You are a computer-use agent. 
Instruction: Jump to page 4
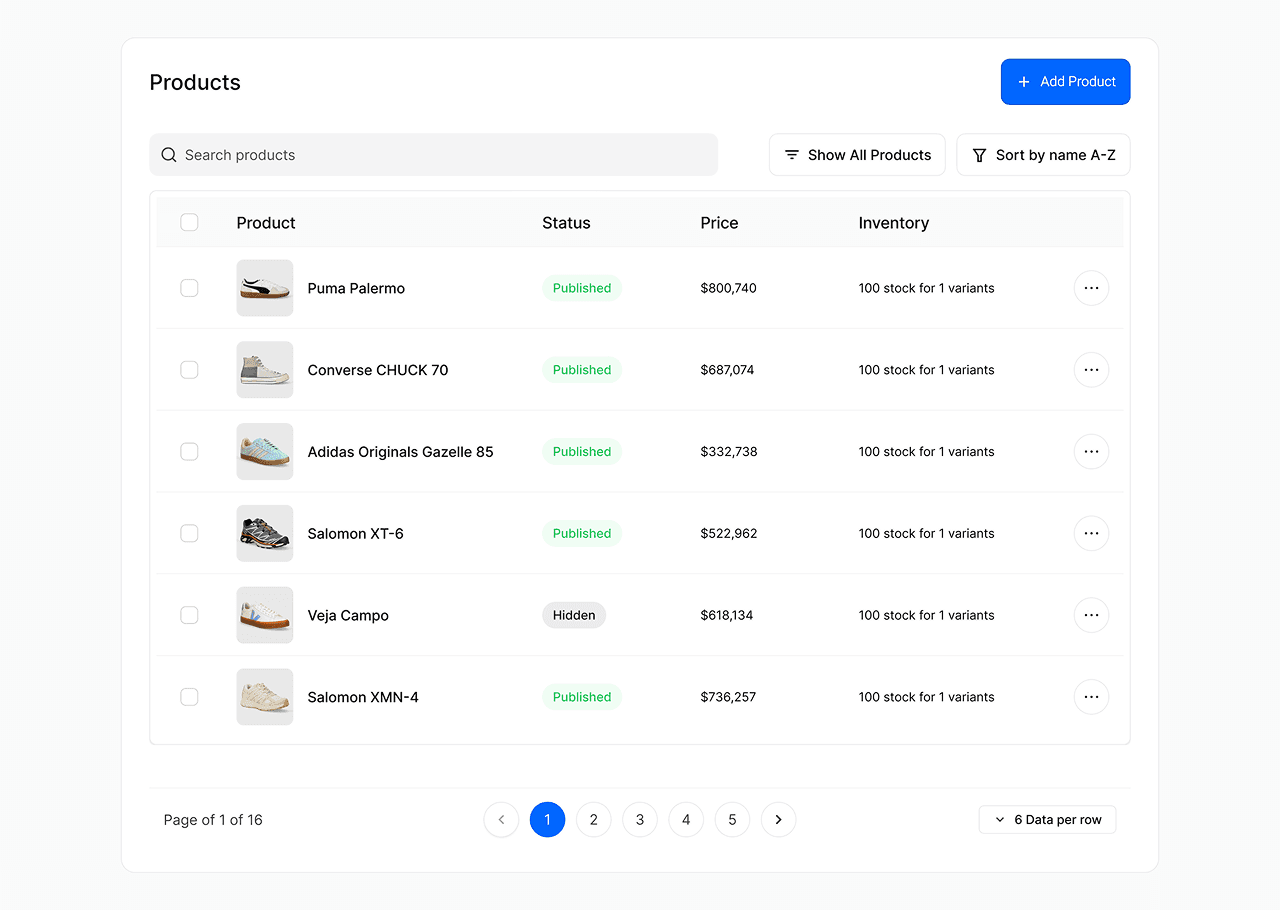686,820
